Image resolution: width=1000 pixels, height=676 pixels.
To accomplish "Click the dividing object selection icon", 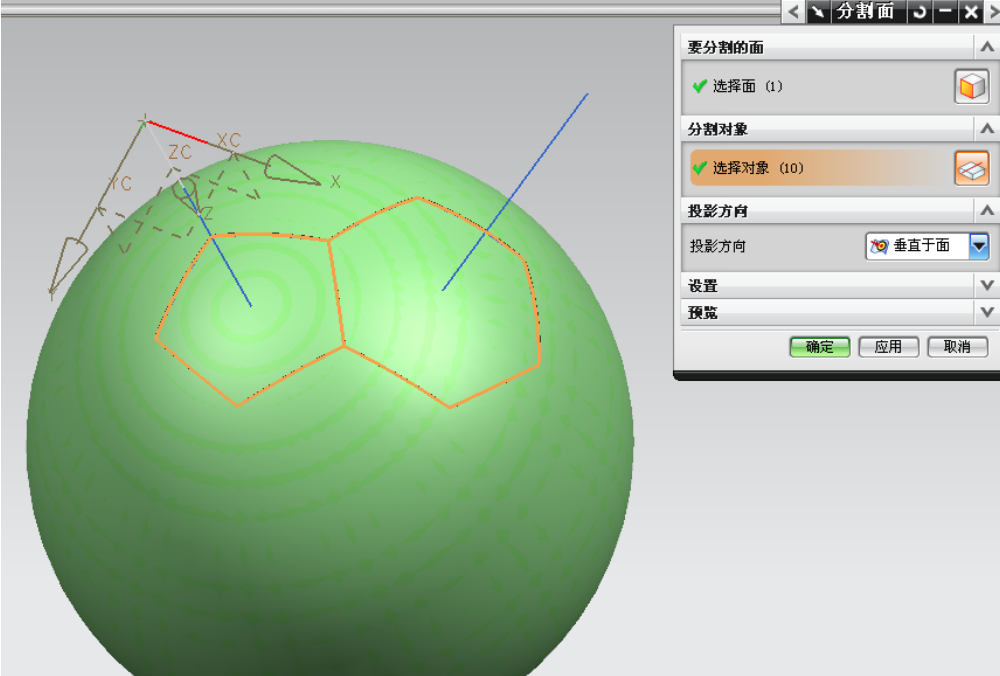I will click(971, 168).
